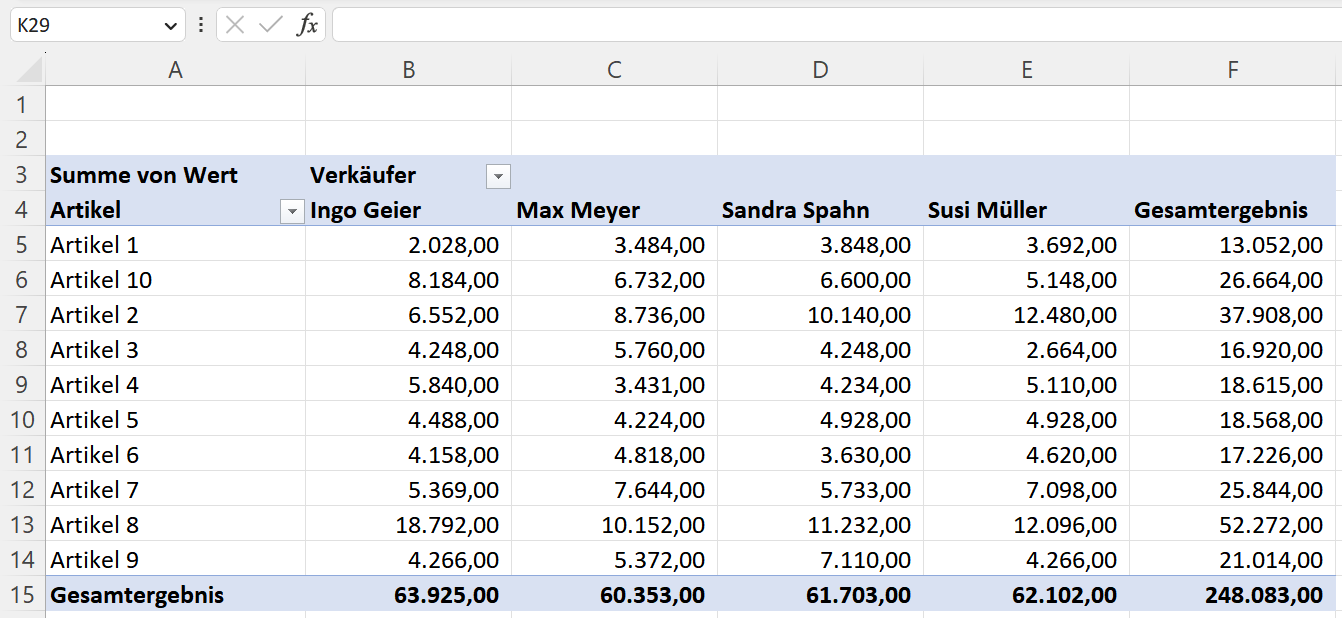Image resolution: width=1342 pixels, height=618 pixels.
Task: Select the 'Artikel 4' row label
Action: point(176,384)
